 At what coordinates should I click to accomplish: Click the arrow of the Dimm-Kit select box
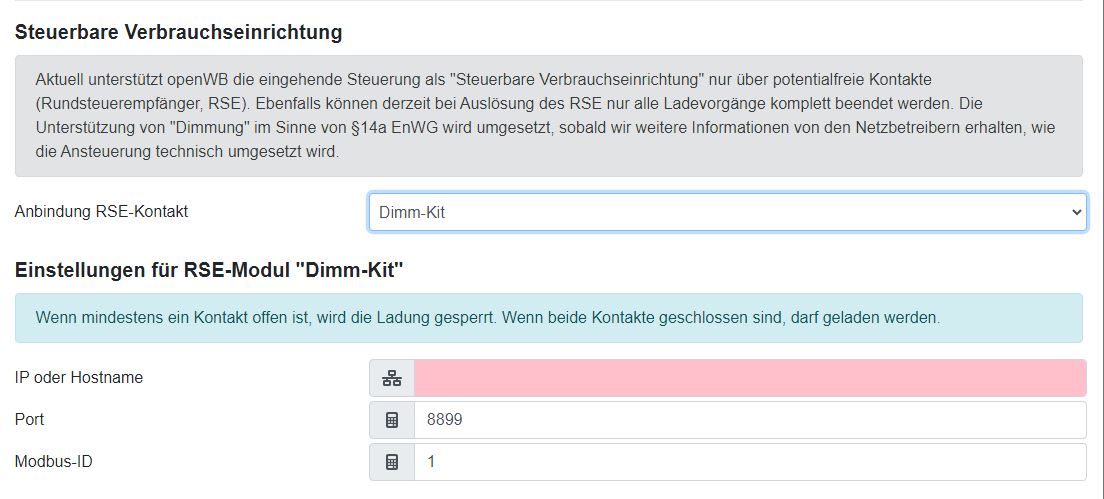[x=1076, y=212]
